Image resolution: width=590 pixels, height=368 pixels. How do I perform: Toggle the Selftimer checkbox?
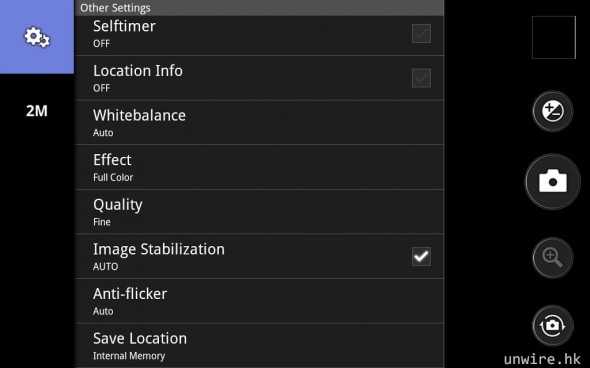point(421,33)
